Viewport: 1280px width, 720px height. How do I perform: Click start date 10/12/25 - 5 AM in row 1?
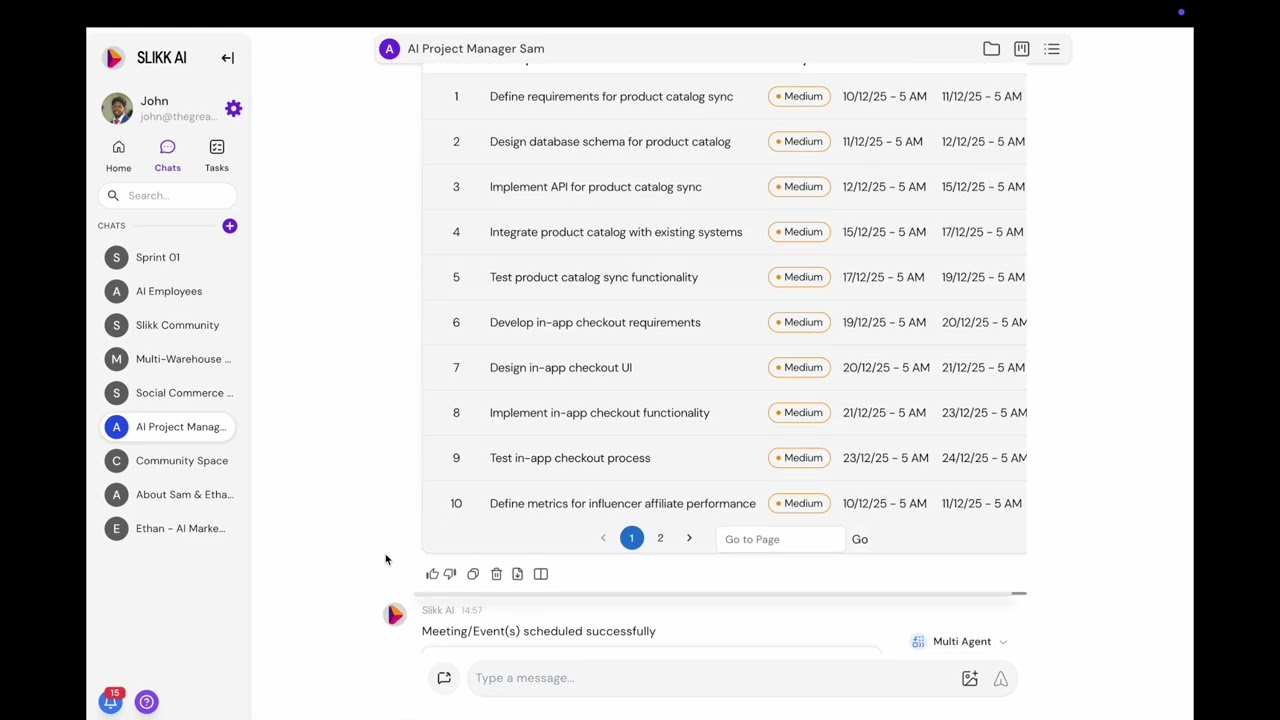pyautogui.click(x=884, y=97)
